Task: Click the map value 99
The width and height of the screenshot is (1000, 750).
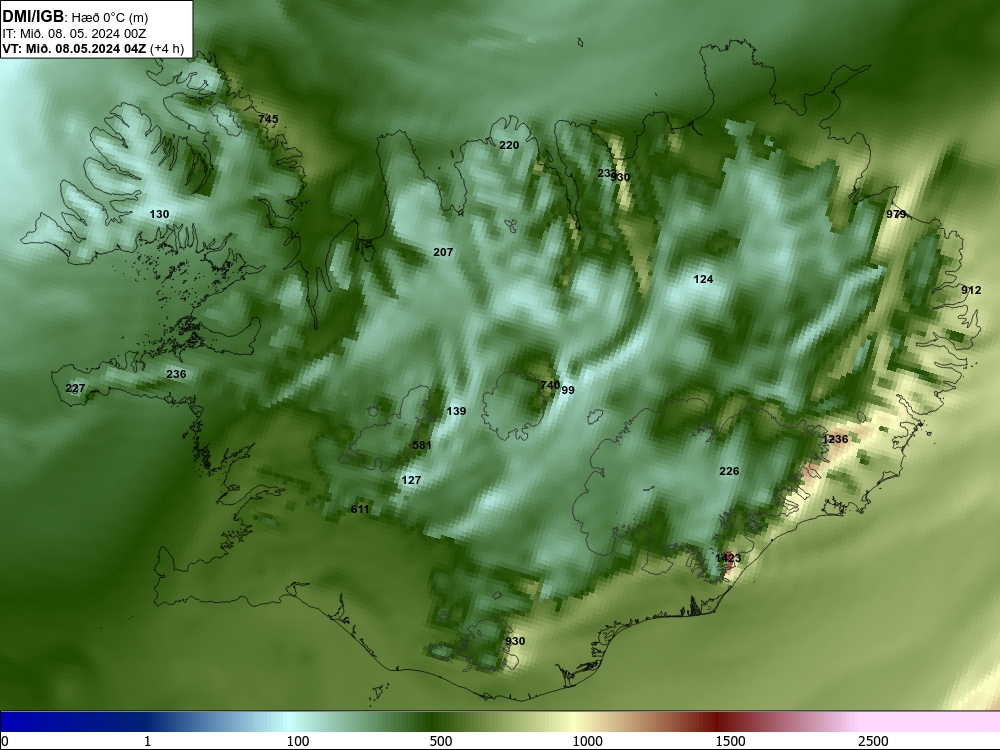Action: pos(568,390)
